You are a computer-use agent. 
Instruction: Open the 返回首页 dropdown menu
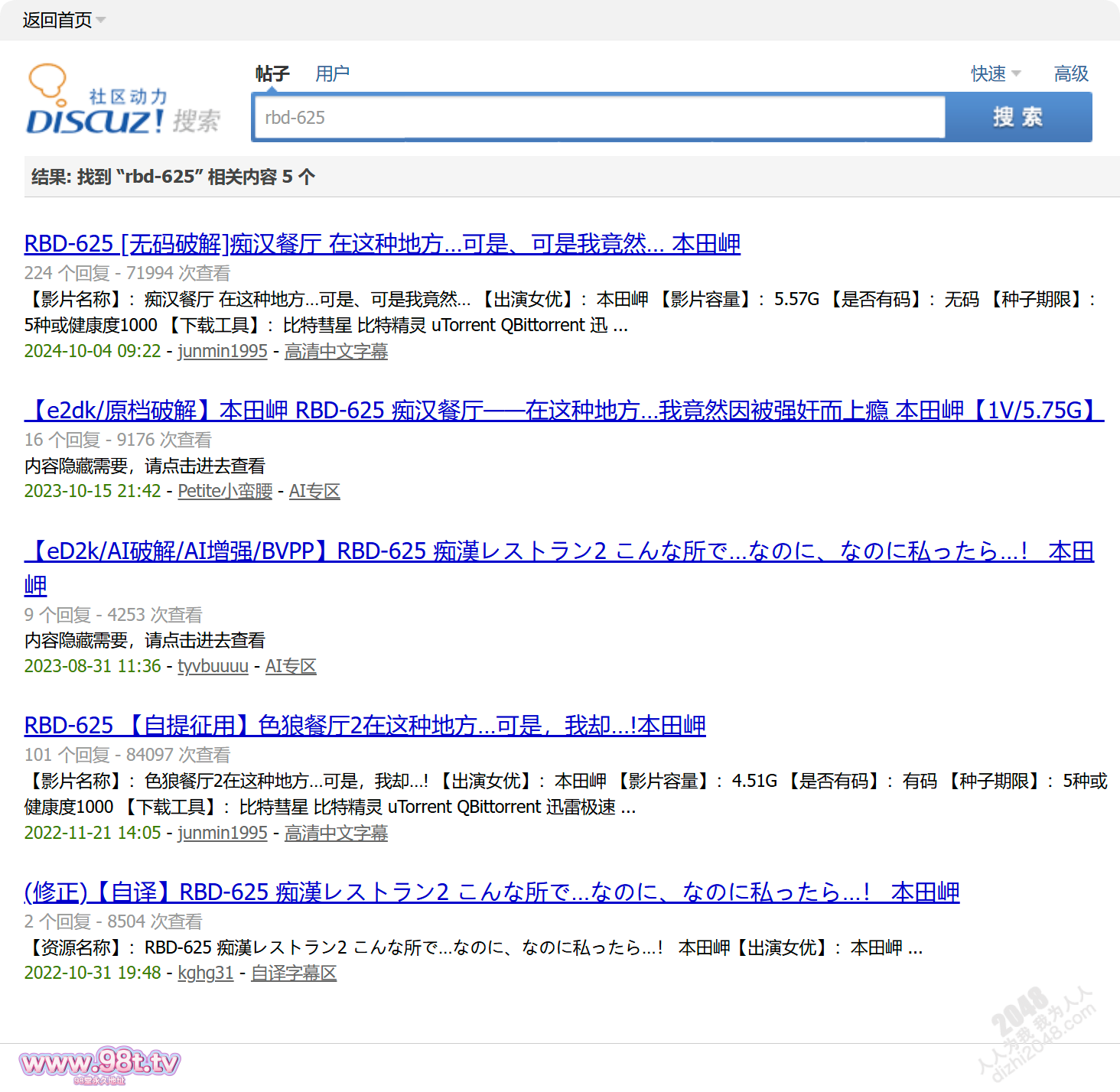pyautogui.click(x=63, y=20)
